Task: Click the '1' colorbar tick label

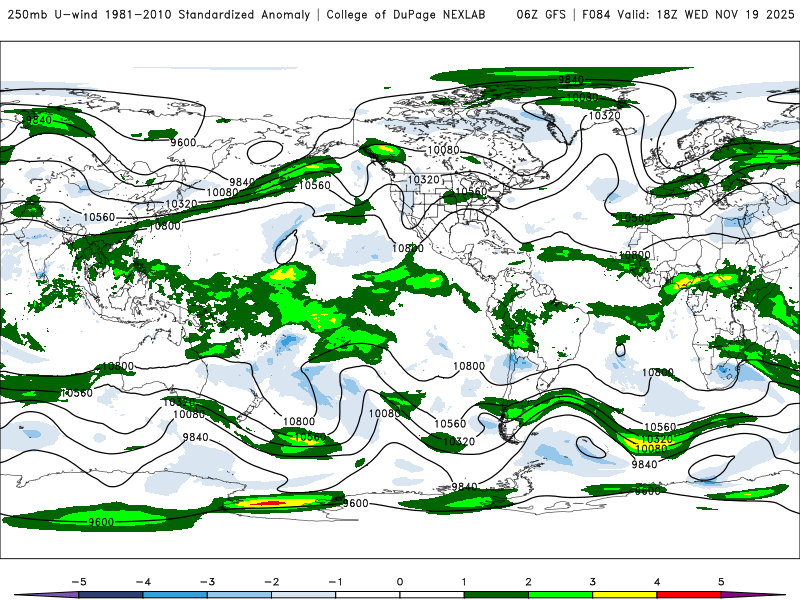Action: point(464,582)
